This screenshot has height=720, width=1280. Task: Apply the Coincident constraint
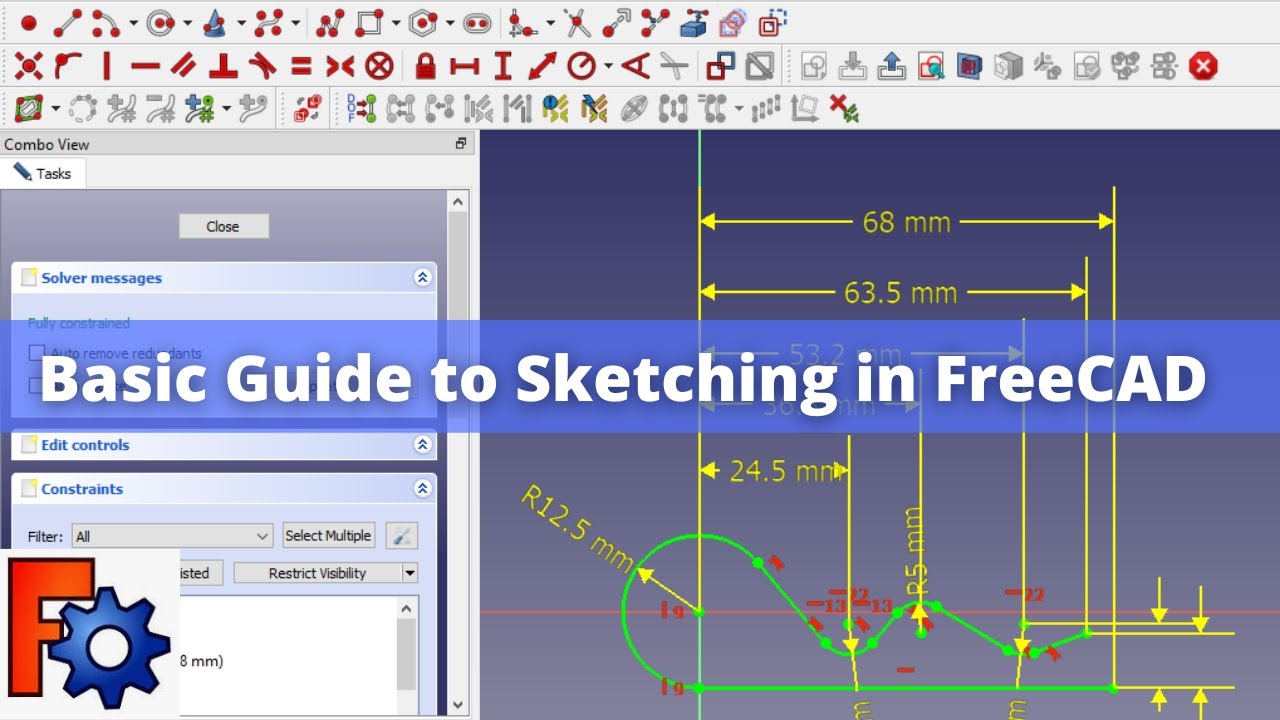[x=29, y=67]
